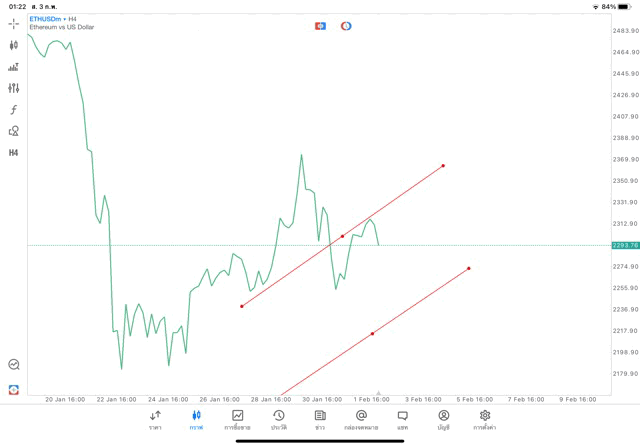The image size is (640, 447).
Task: Select the crosshair cursor tool
Action: [x=14, y=23]
